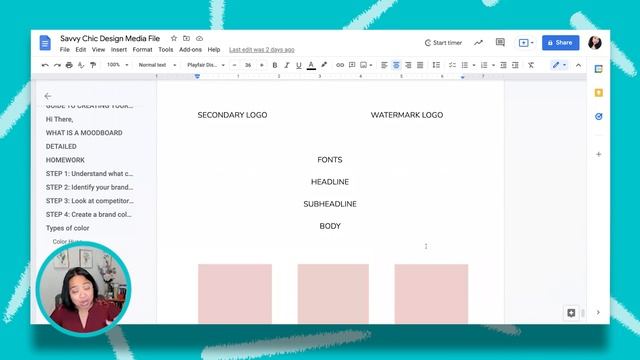The width and height of the screenshot is (640, 360).
Task: Open the text color picker
Action: tap(311, 65)
